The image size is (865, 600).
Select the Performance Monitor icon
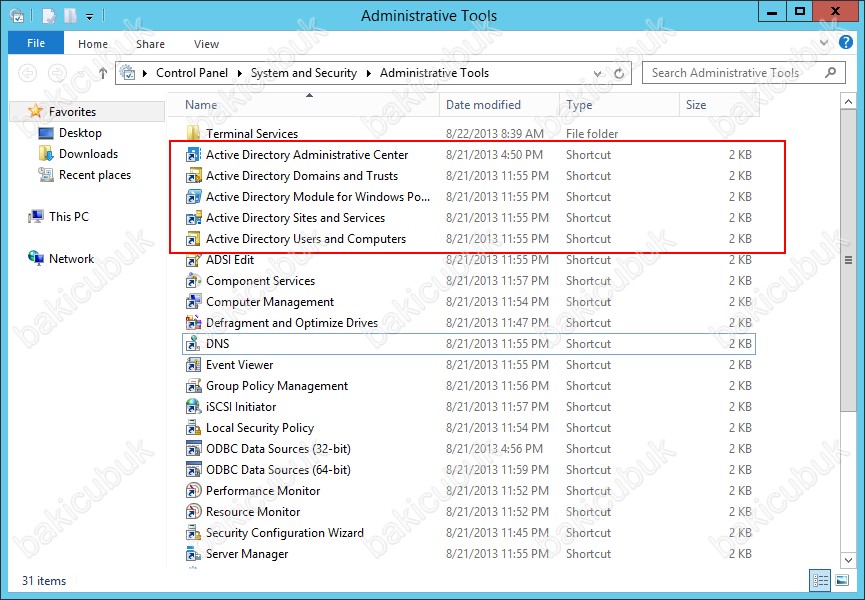click(193, 490)
